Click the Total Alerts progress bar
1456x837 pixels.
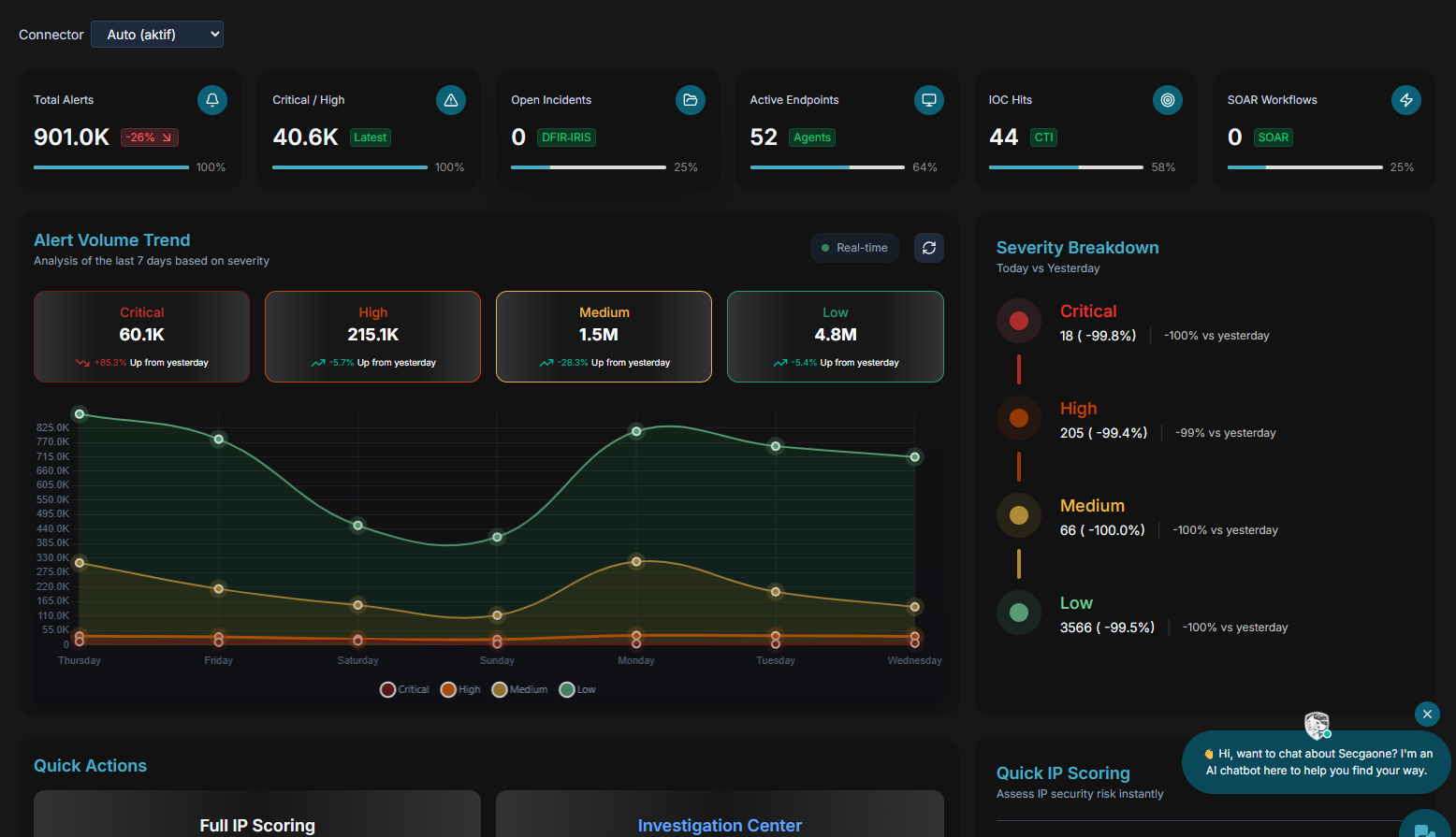111,167
